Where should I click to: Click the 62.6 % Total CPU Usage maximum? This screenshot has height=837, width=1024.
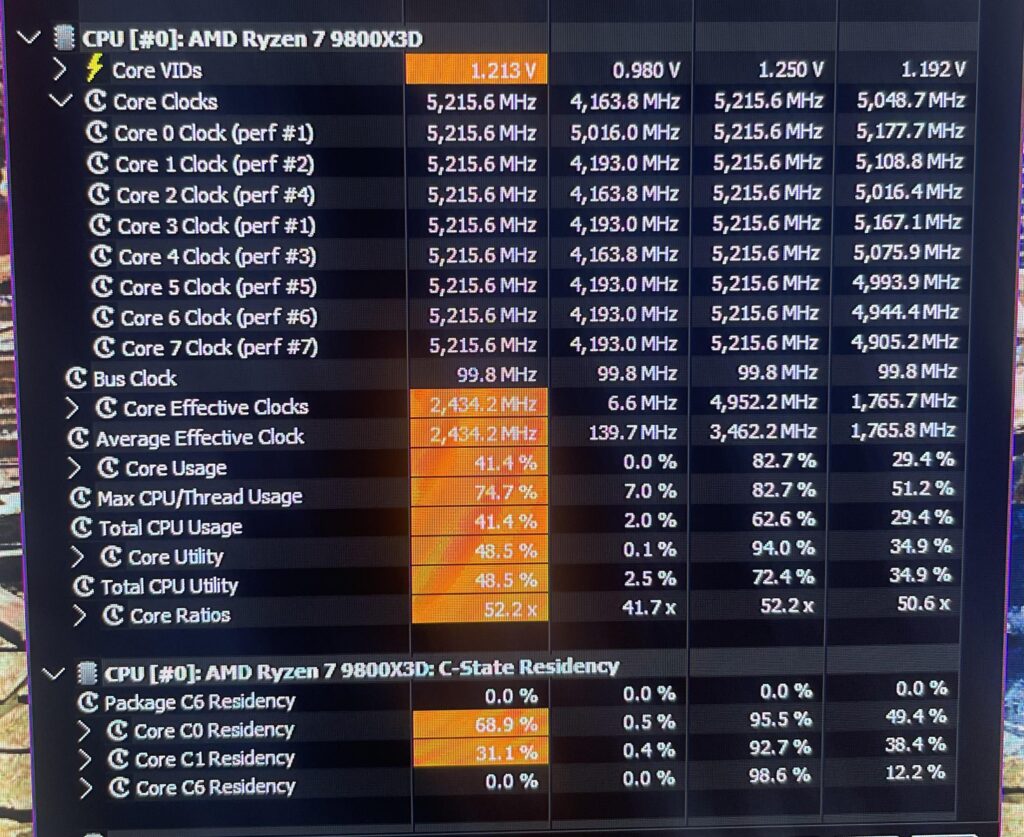(x=783, y=519)
